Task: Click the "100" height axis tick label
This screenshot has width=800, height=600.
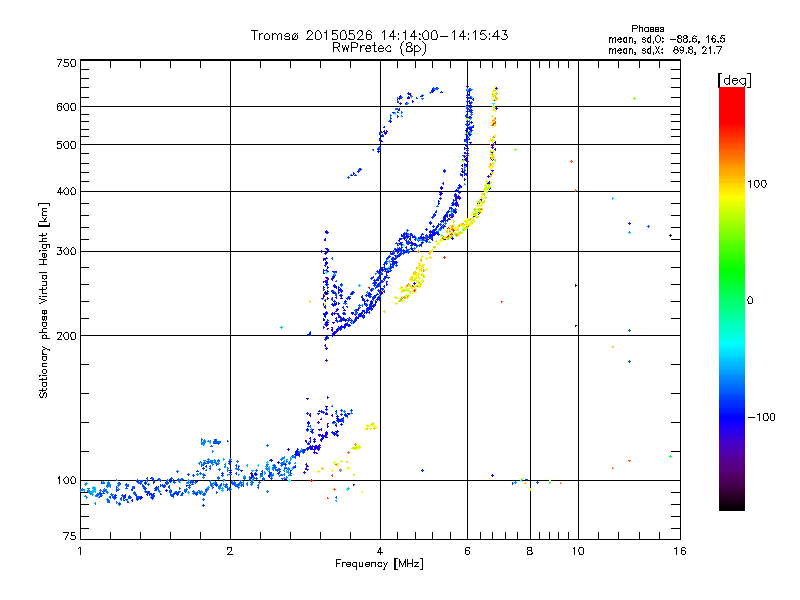Action: 66,480
